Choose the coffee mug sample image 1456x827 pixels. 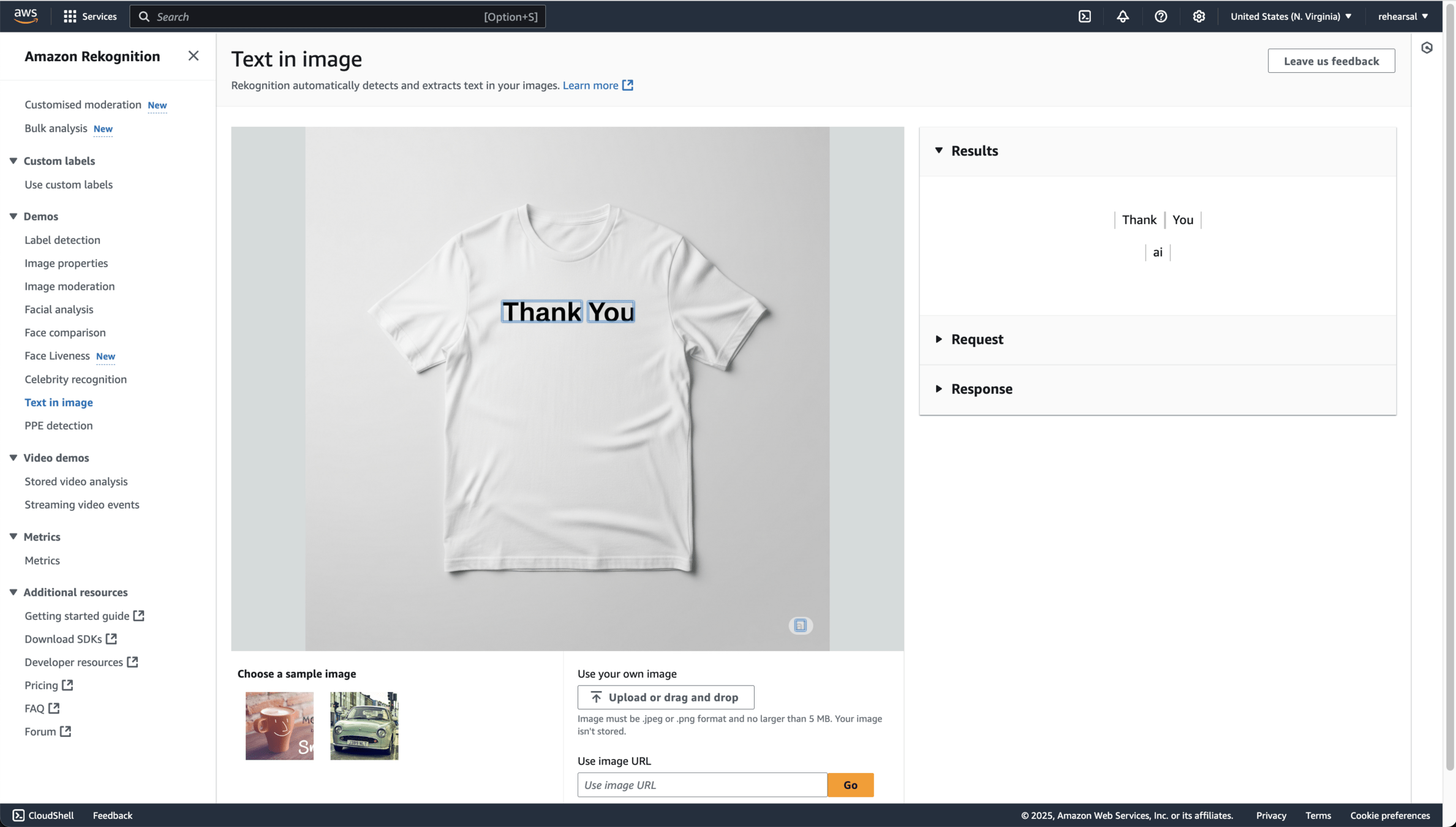tap(279, 725)
